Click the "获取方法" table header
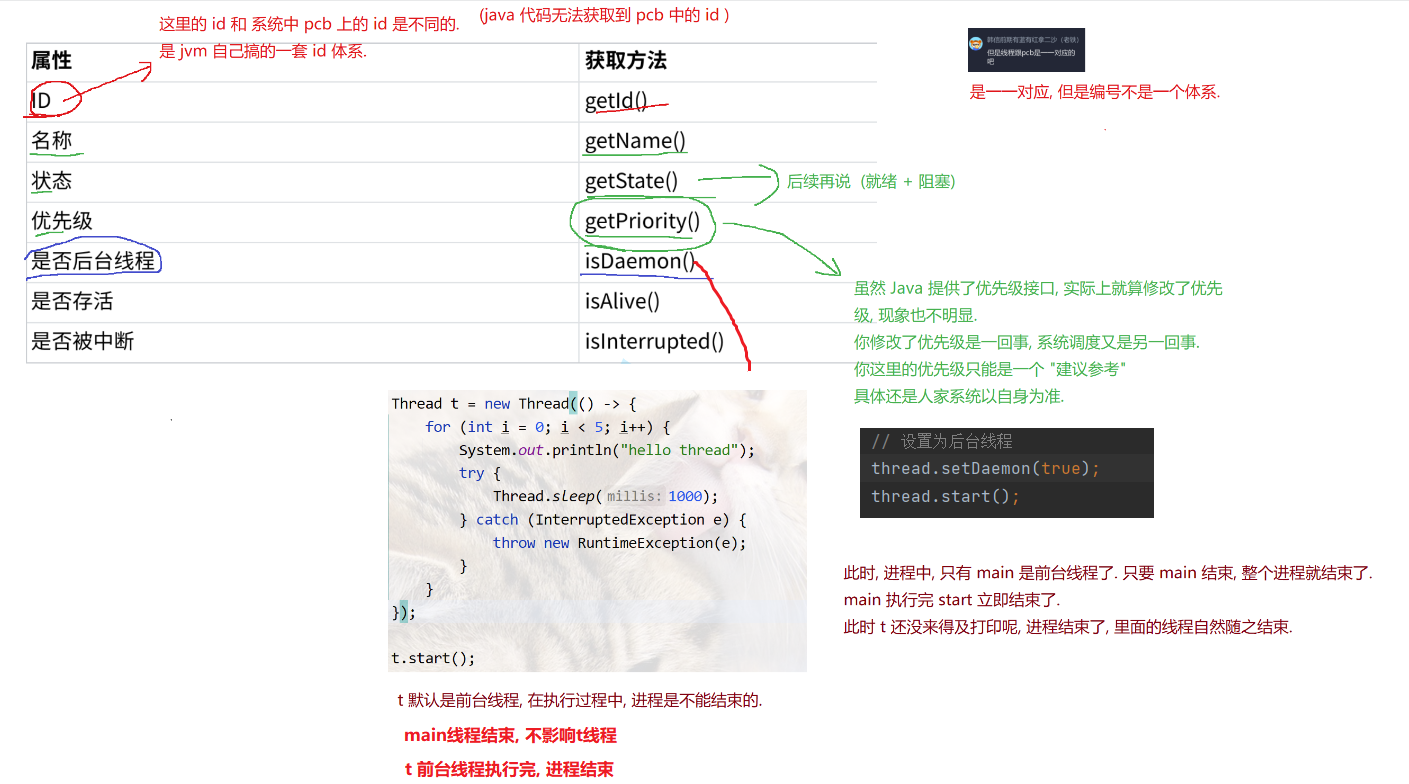Screen dimensions: 1409x784 pos(626,60)
